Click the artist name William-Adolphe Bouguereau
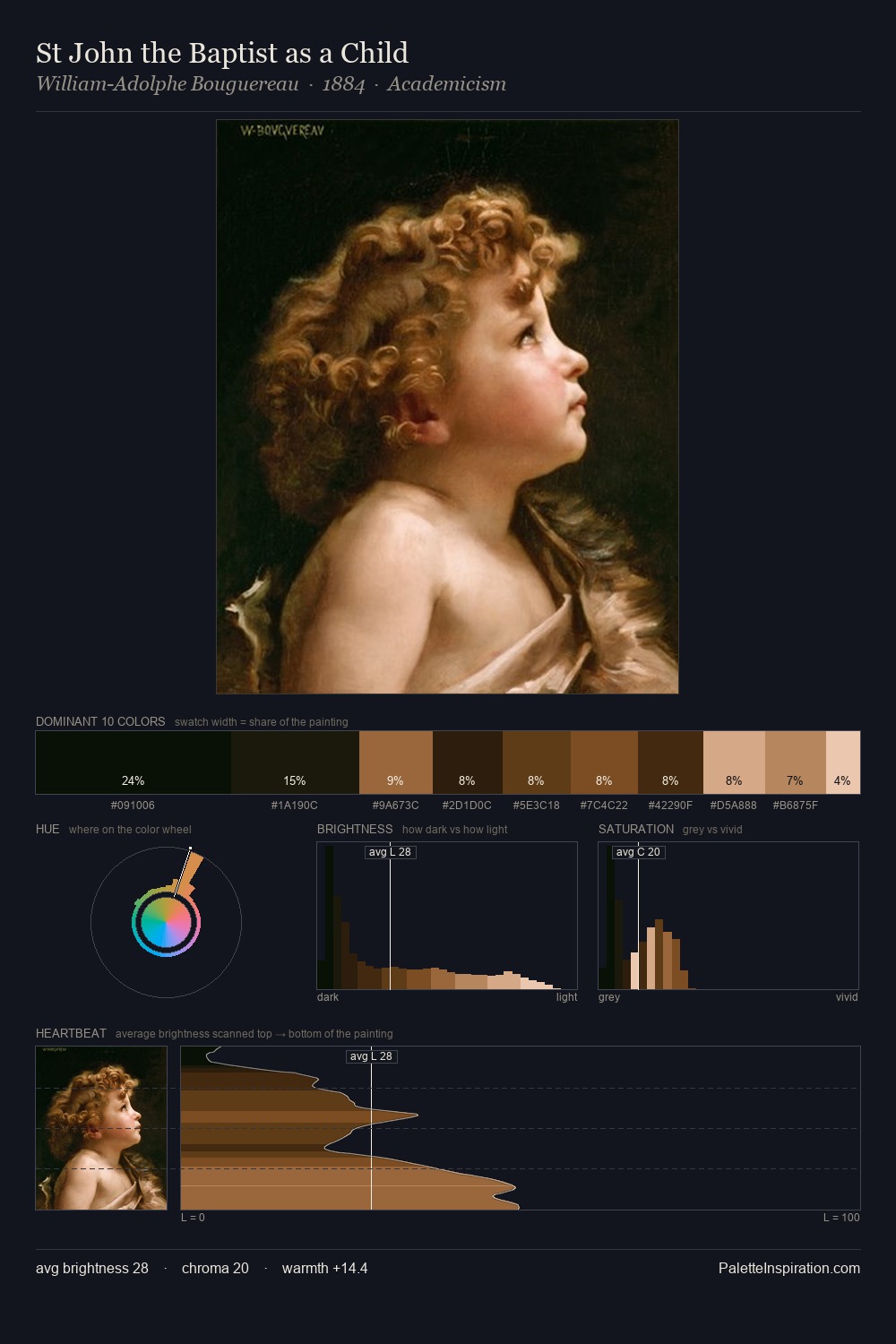 coord(168,84)
